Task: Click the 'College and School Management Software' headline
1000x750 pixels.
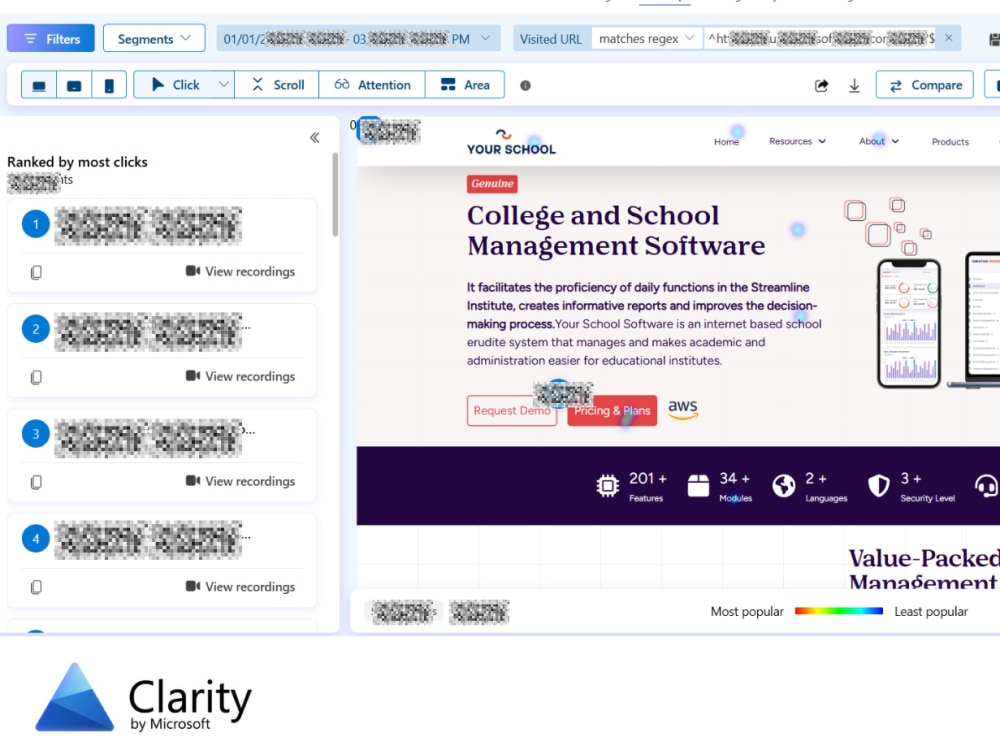Action: point(615,230)
